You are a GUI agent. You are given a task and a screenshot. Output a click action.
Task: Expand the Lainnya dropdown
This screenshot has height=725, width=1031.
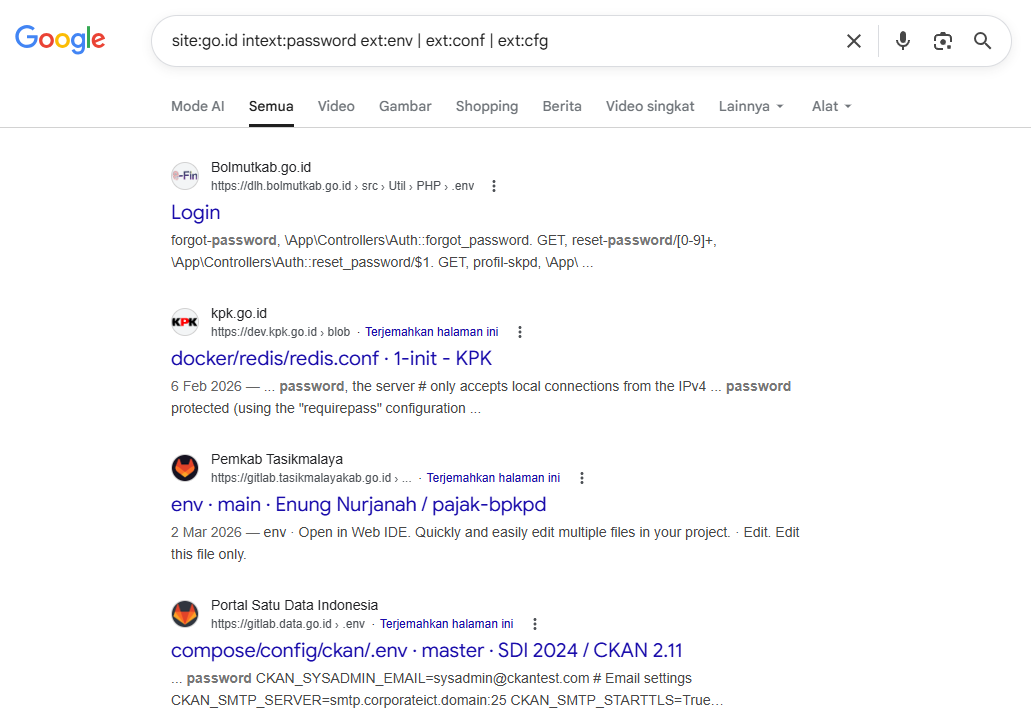click(751, 106)
